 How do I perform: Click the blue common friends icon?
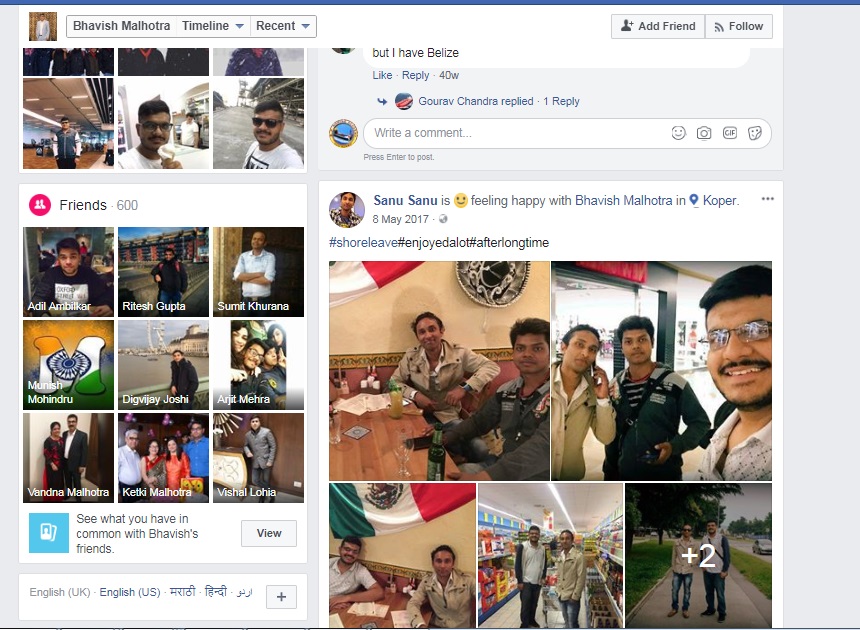pos(49,532)
